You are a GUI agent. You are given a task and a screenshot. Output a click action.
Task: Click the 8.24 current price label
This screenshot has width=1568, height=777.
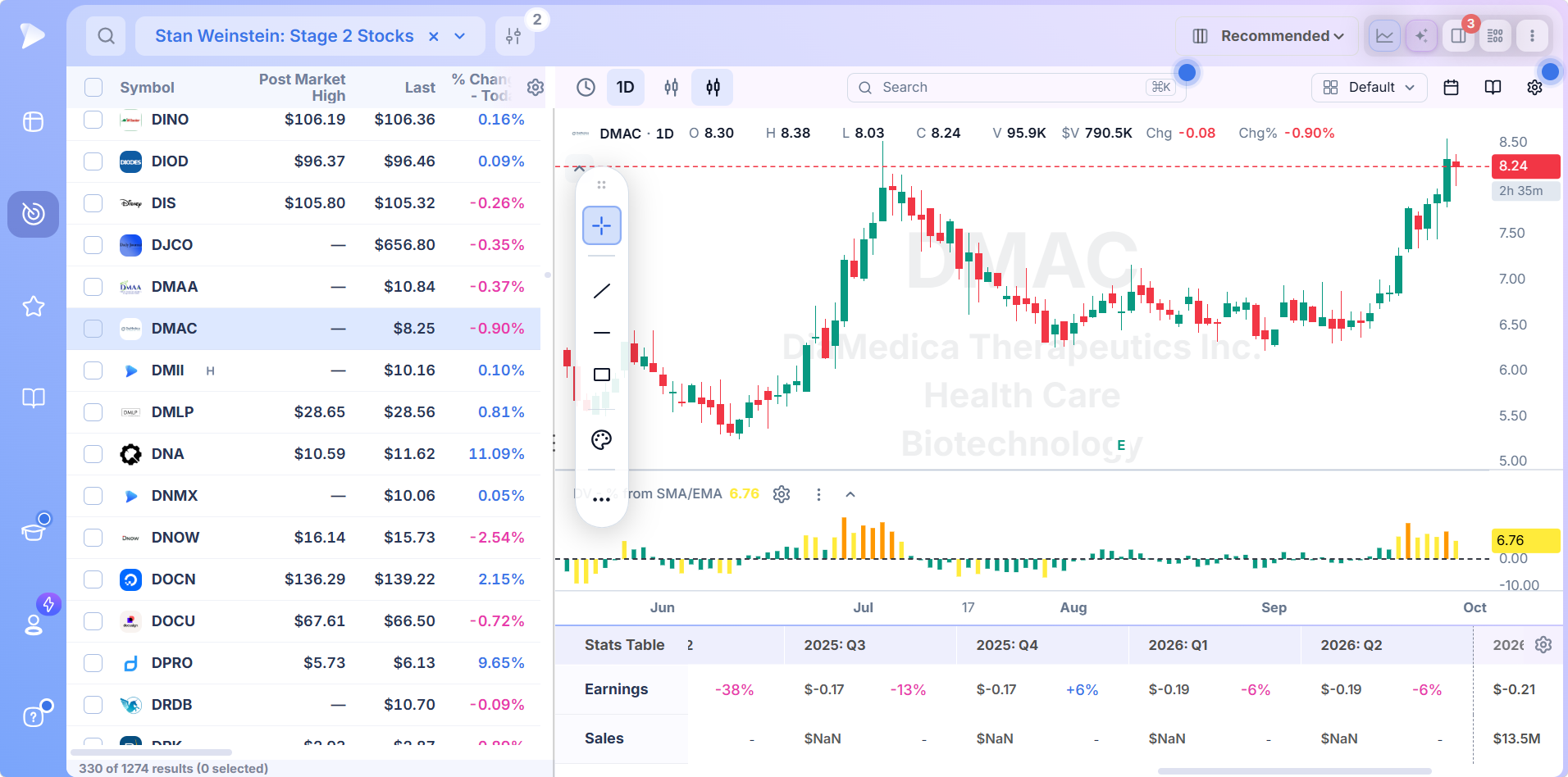pos(1525,166)
